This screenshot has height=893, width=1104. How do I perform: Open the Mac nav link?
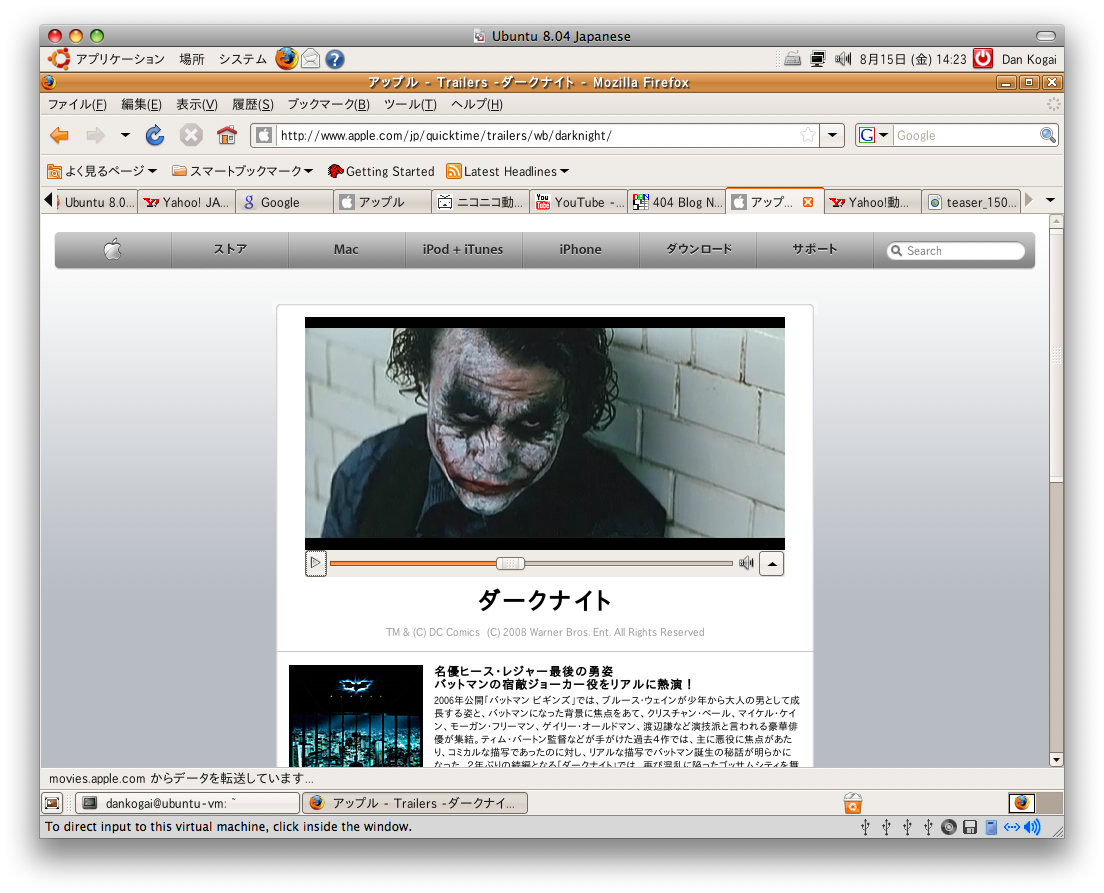pyautogui.click(x=346, y=249)
